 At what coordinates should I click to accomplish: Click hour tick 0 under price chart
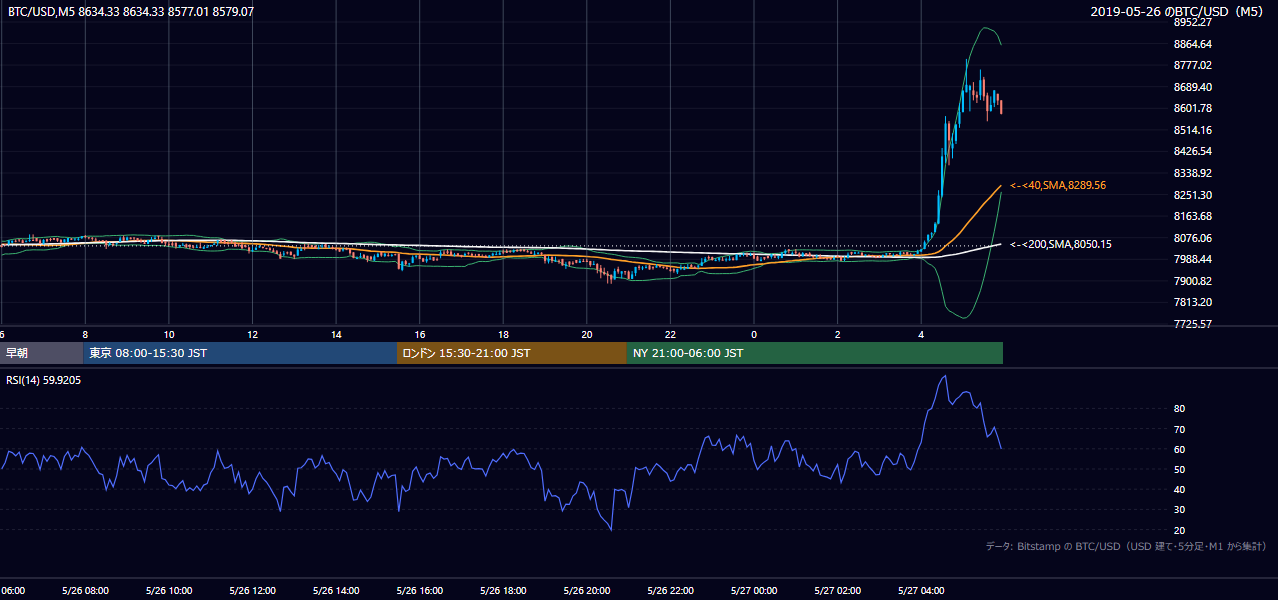[754, 335]
